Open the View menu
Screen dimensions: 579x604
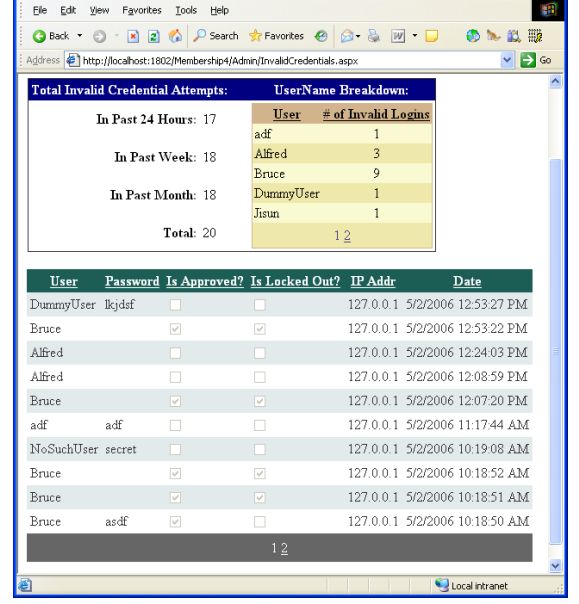[99, 10]
